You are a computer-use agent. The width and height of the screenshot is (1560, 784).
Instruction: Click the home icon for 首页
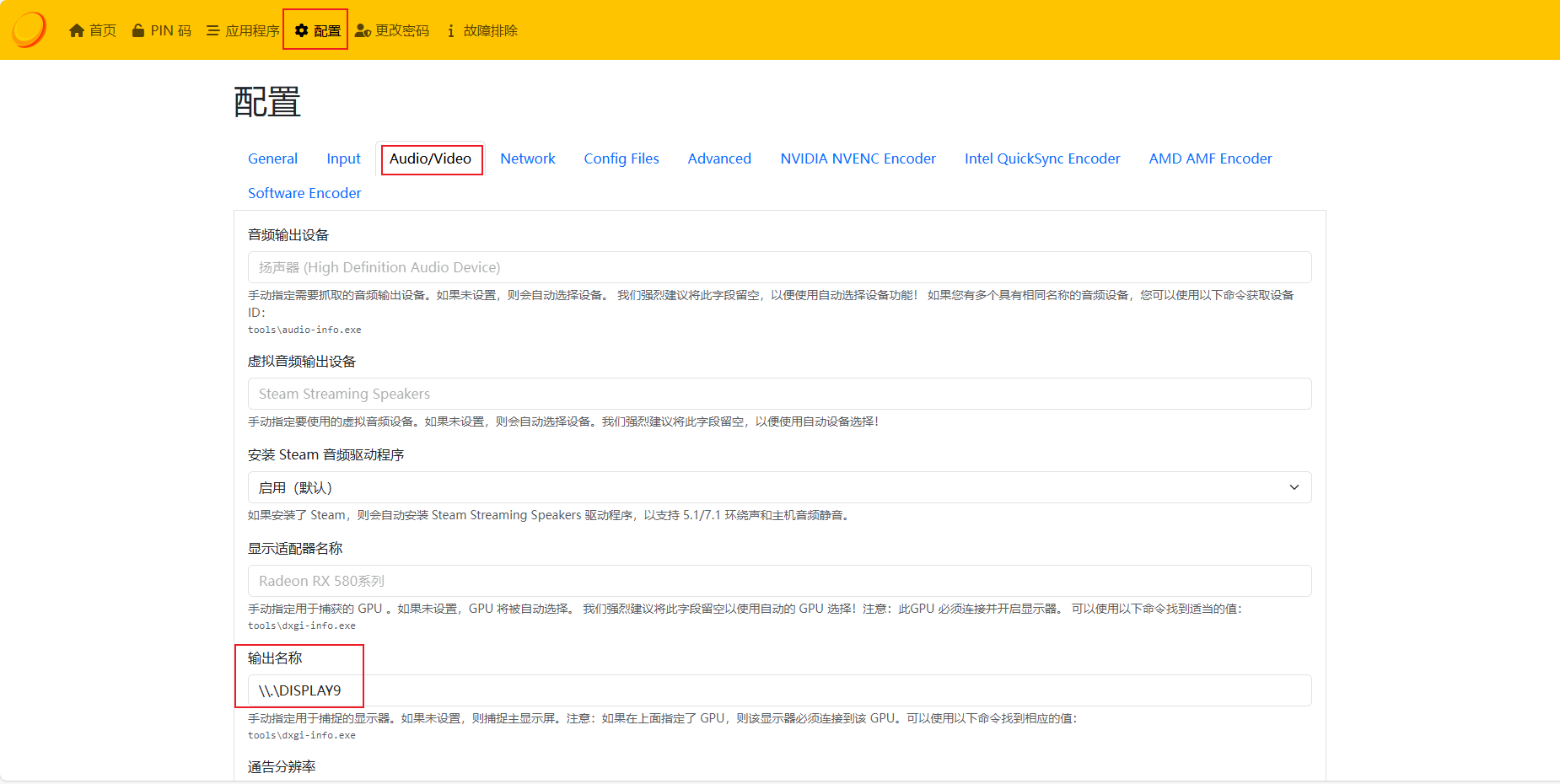click(x=77, y=31)
